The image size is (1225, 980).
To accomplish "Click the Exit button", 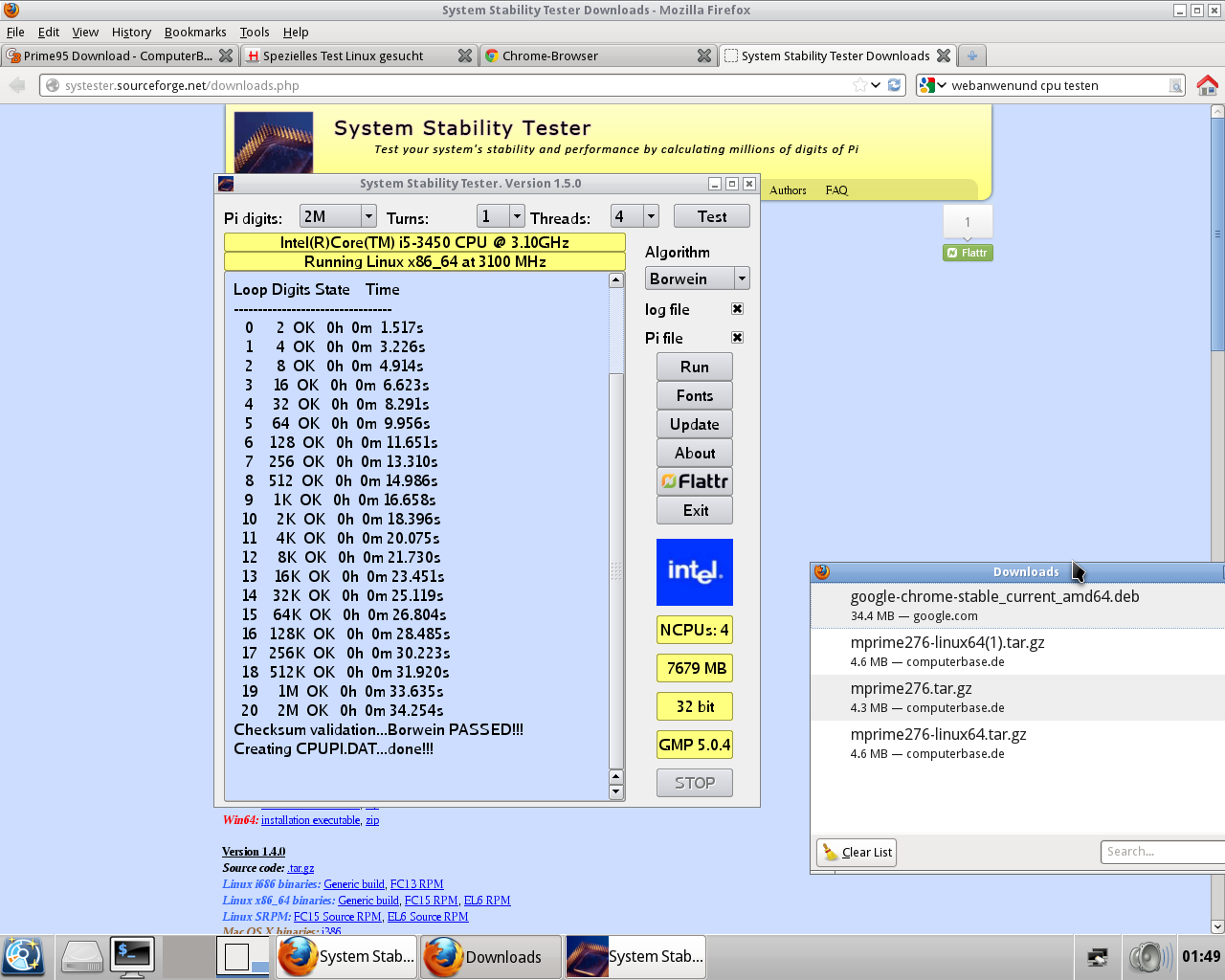I will tap(695, 510).
